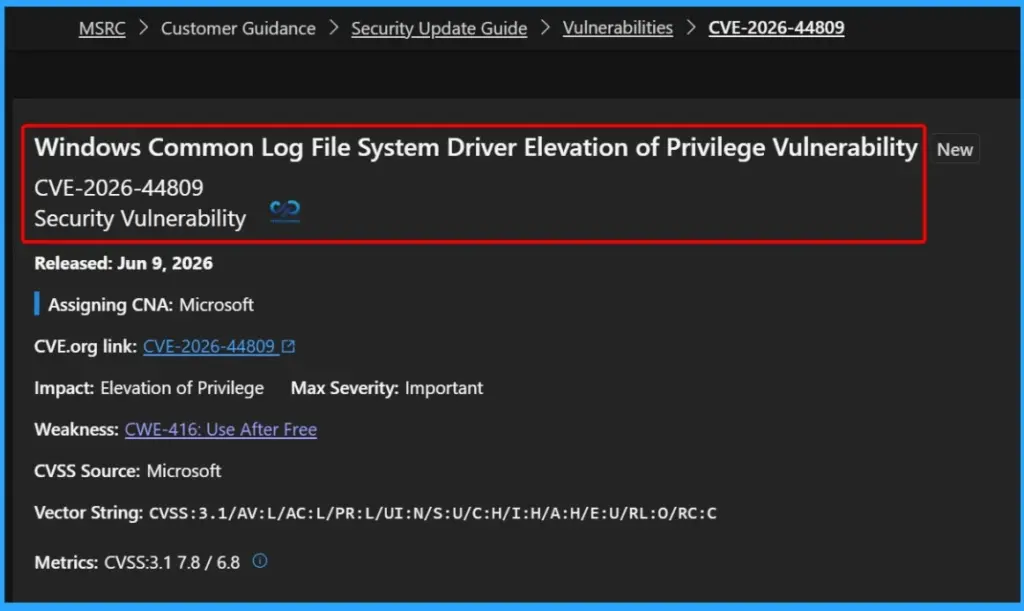The image size is (1024, 611).
Task: Open CWE-416: Use After Free link
Action: (221, 430)
